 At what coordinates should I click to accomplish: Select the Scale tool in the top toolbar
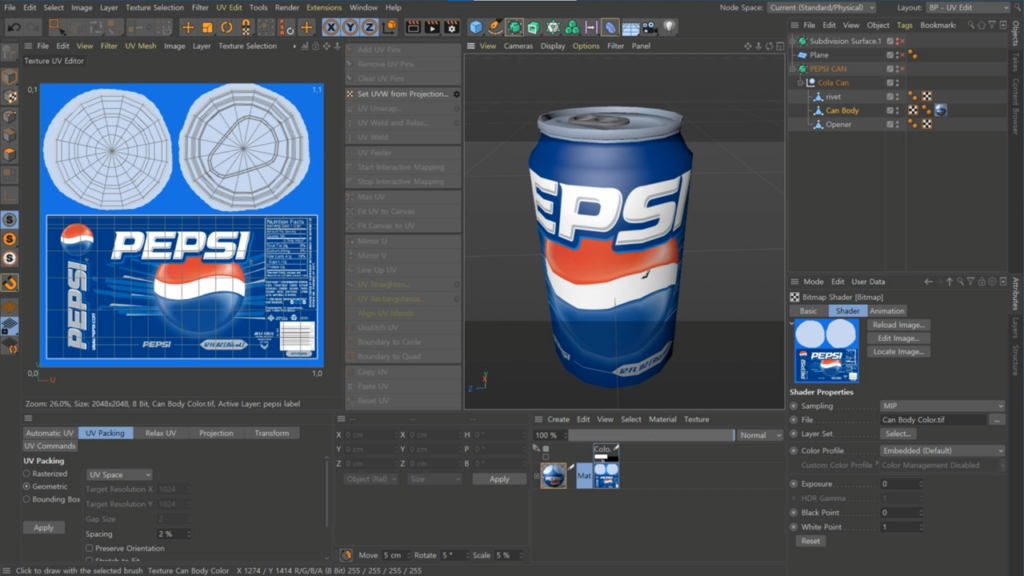pos(207,27)
